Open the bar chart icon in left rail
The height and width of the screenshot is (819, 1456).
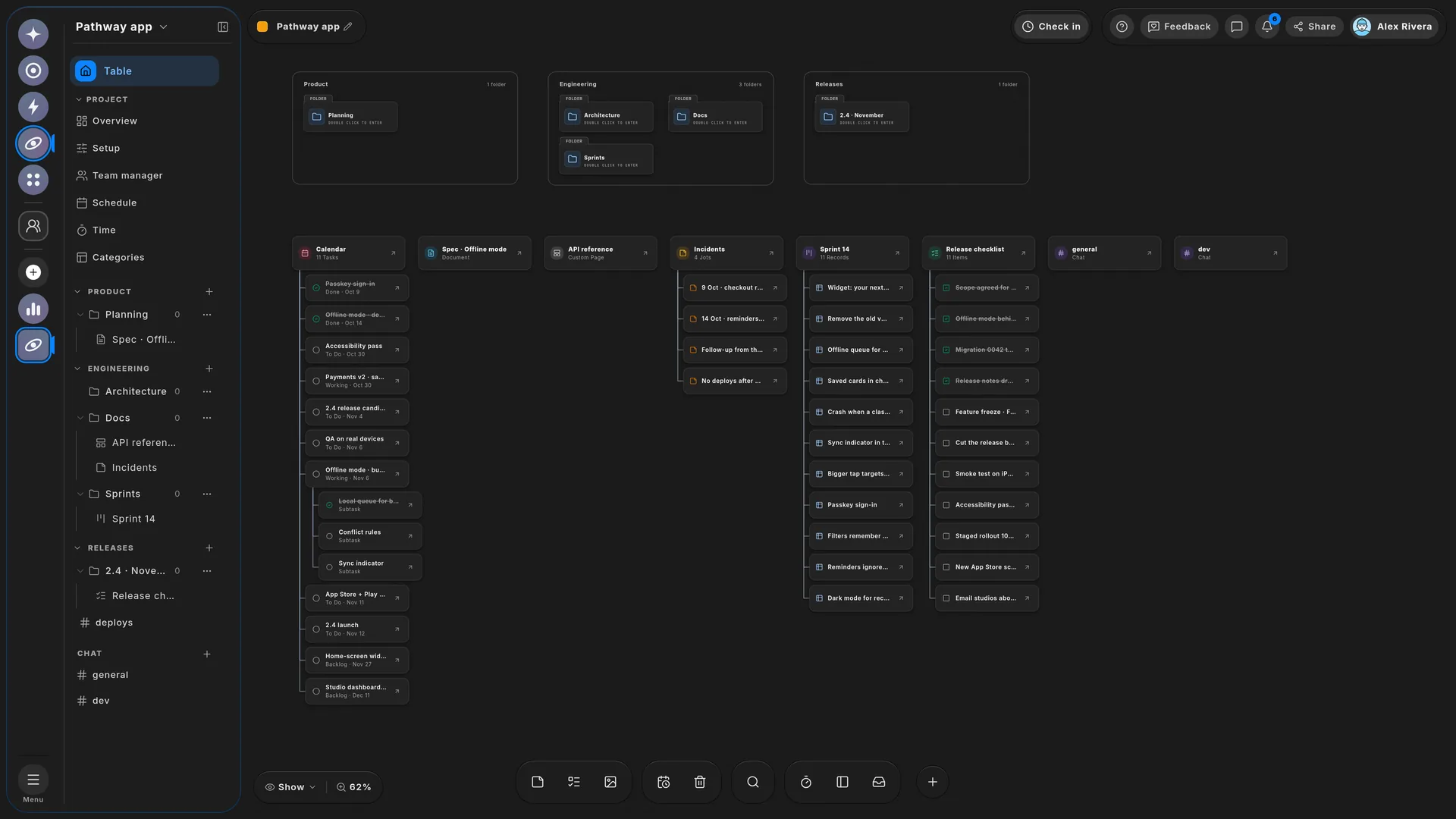click(x=33, y=309)
